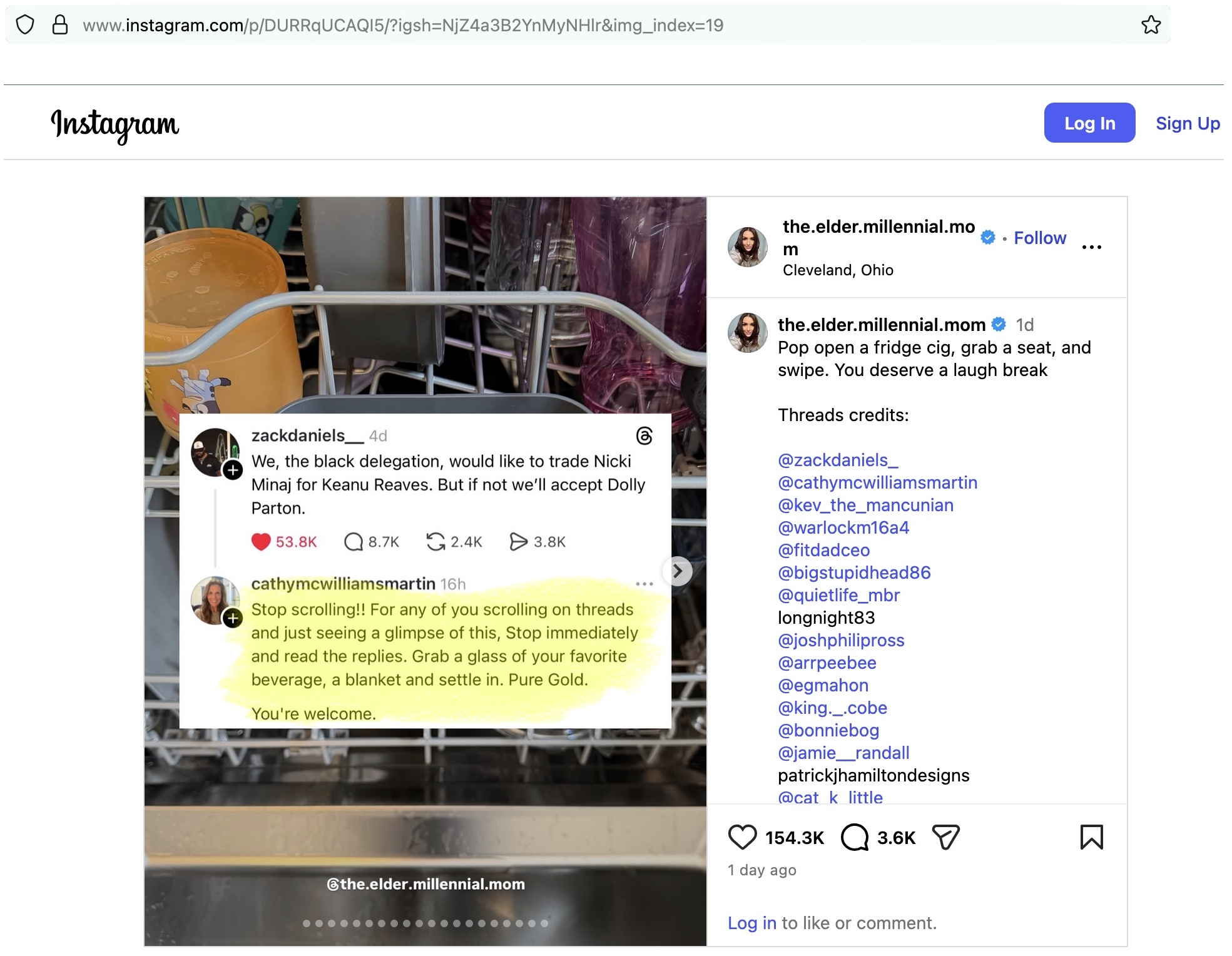Click the share paper plane icon
Viewport: 1232px width, 956px height.
point(945,837)
